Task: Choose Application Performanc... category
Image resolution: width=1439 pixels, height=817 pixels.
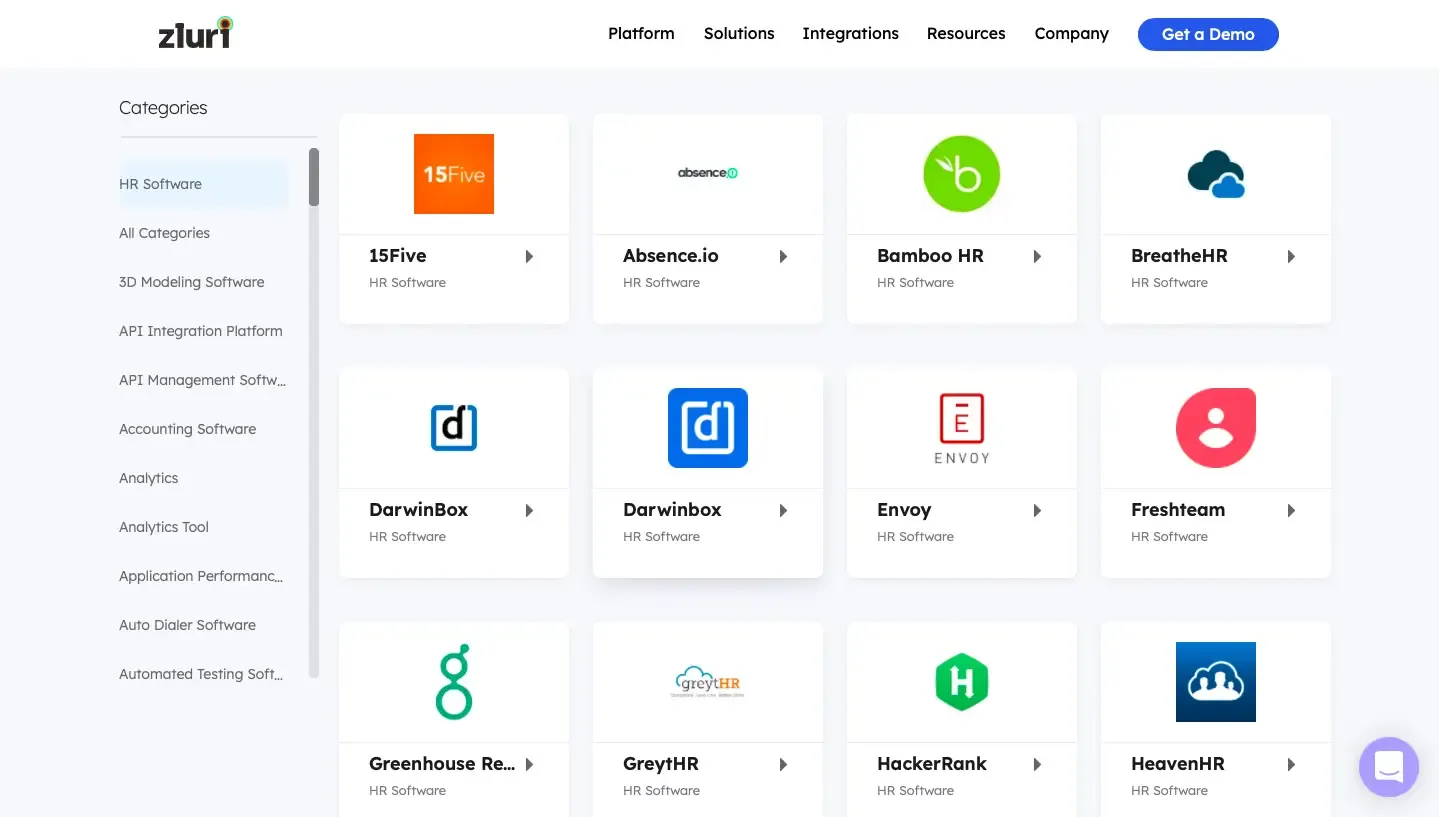Action: coord(201,576)
